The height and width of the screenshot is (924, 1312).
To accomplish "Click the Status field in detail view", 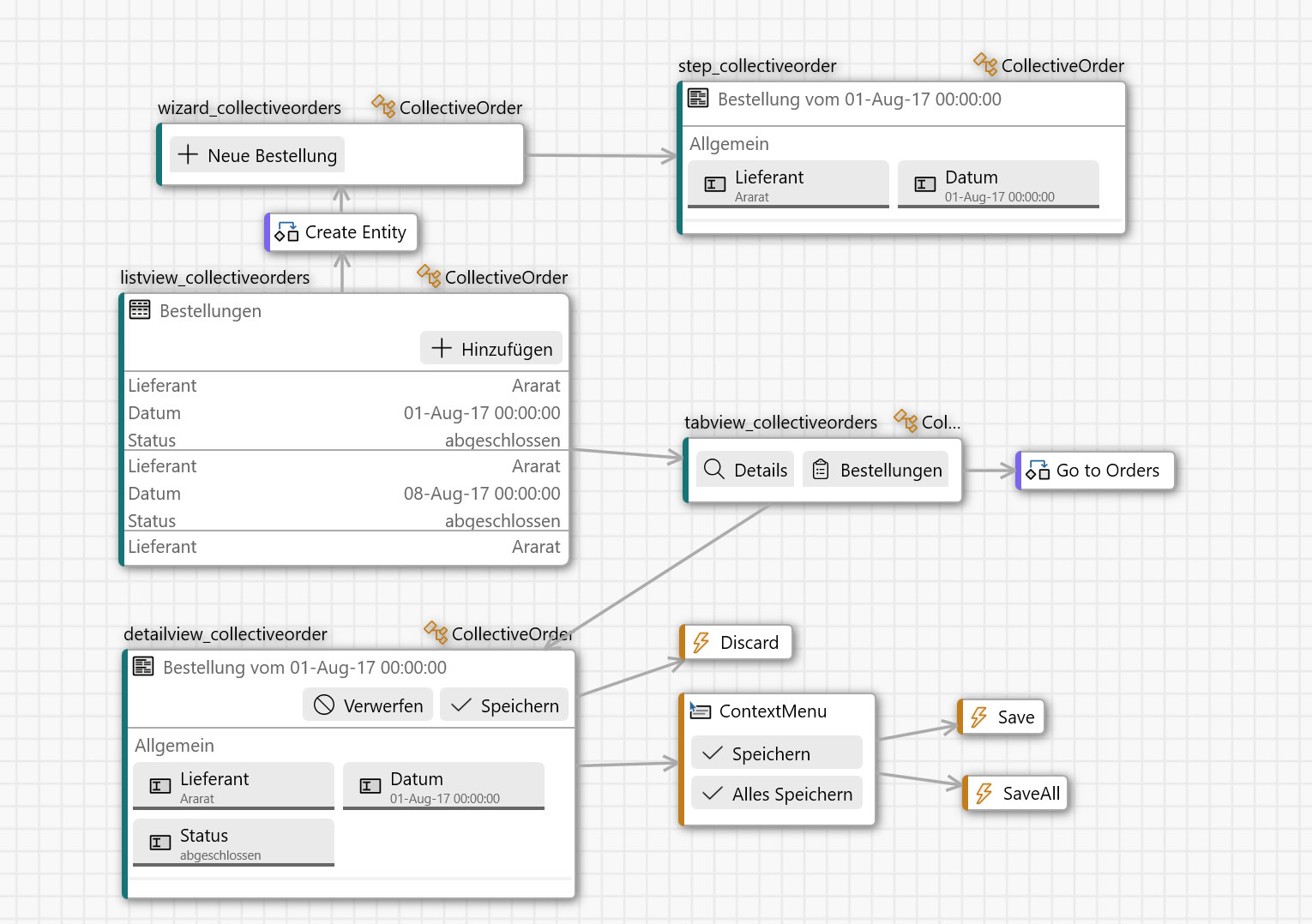I will pos(233,843).
